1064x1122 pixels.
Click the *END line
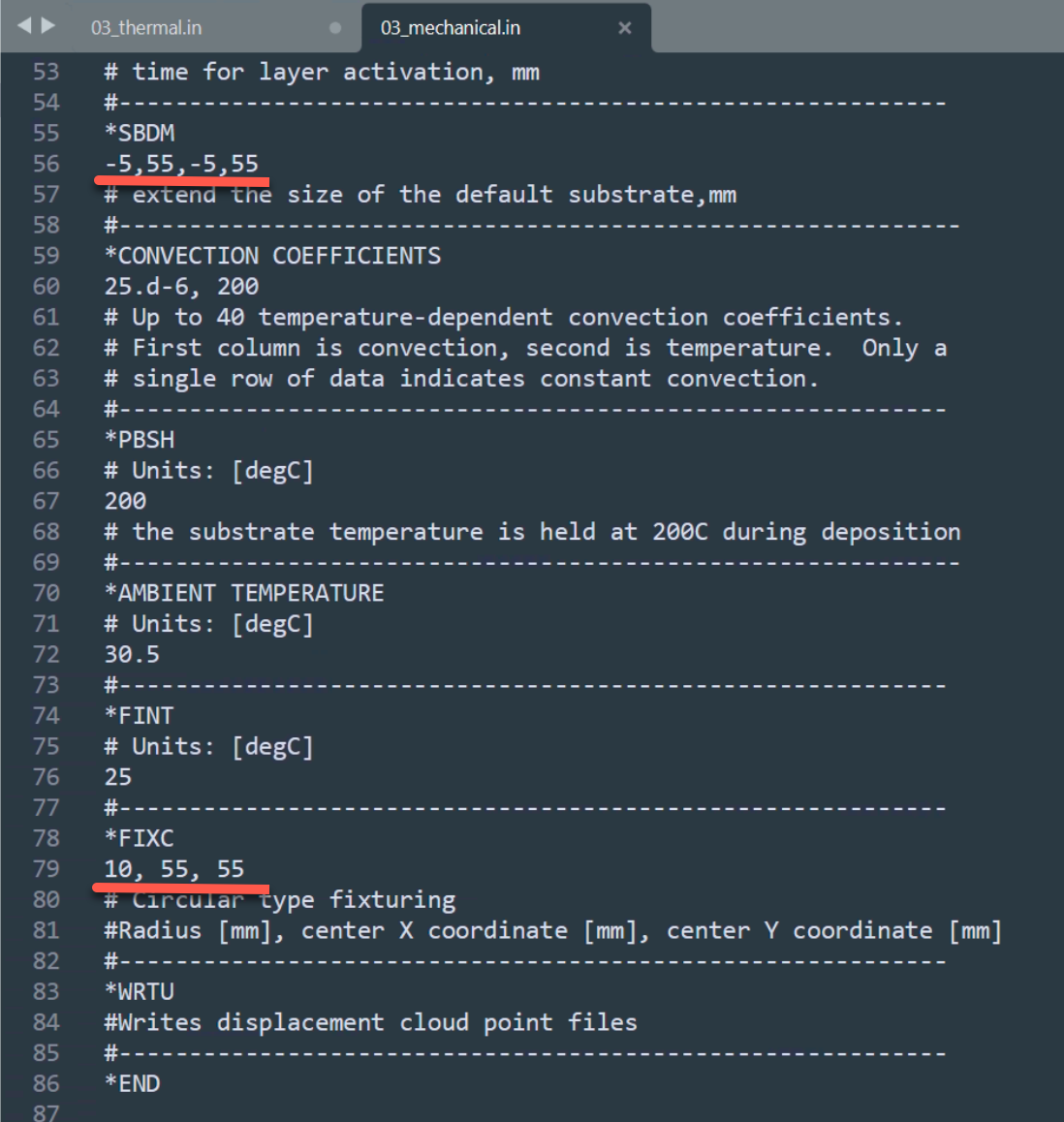(133, 1084)
